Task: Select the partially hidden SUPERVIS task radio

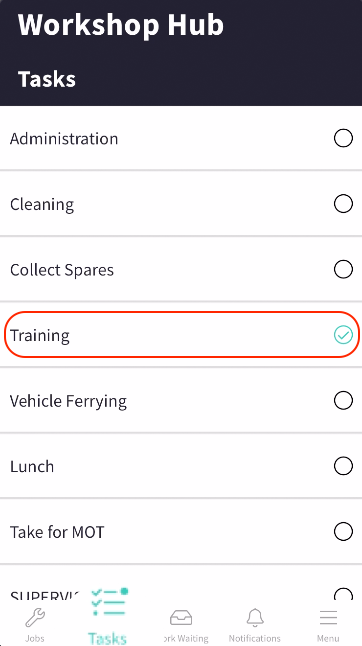Action: (343, 594)
